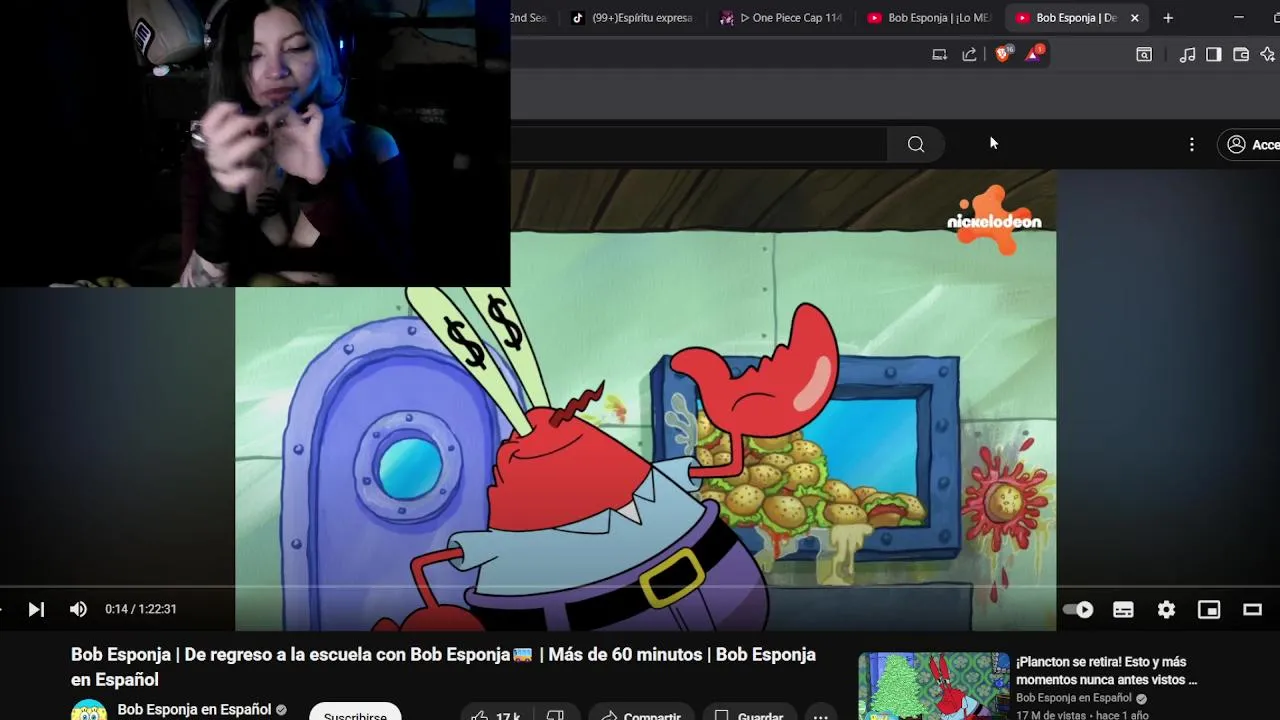Turn on subtitles in the player

pyautogui.click(x=1123, y=609)
